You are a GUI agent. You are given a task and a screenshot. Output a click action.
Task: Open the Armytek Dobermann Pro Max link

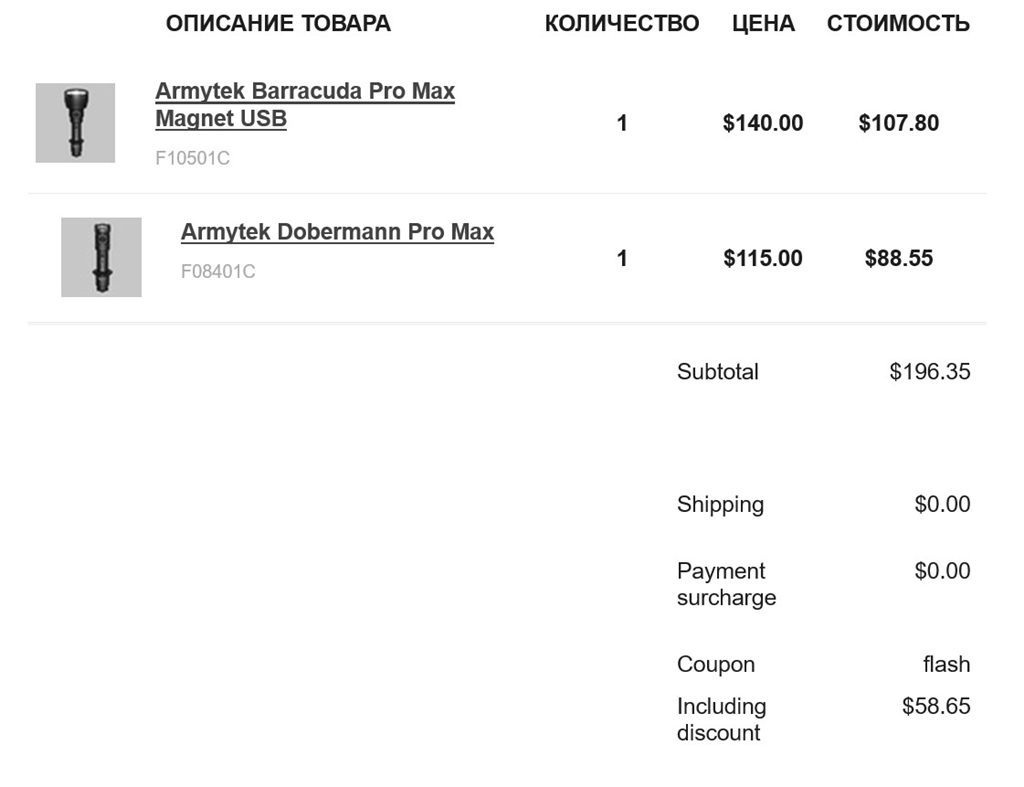(337, 232)
